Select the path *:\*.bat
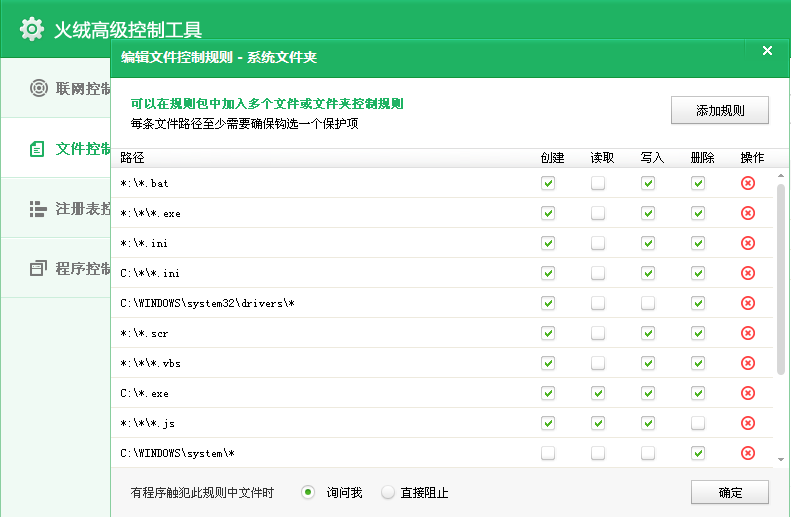Screen dimensions: 791x517 144,183
